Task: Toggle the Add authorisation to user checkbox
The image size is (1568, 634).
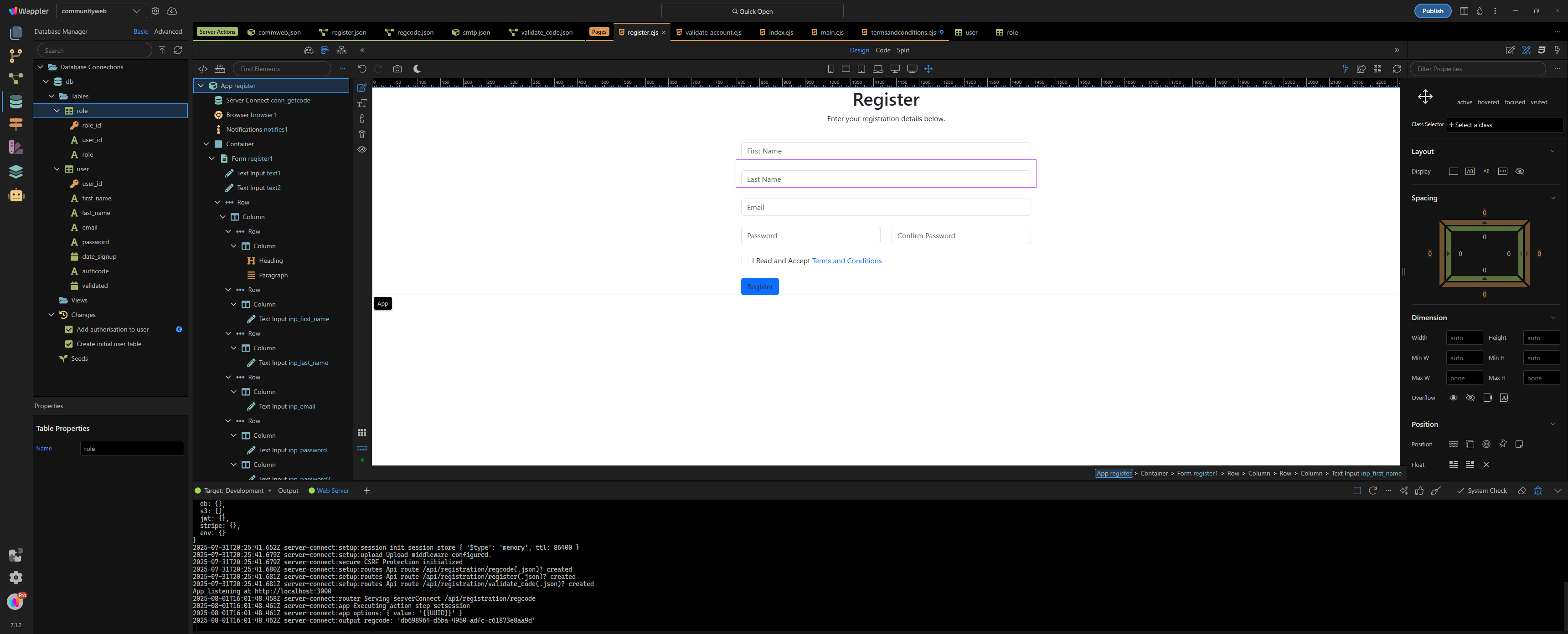Action: tap(69, 329)
